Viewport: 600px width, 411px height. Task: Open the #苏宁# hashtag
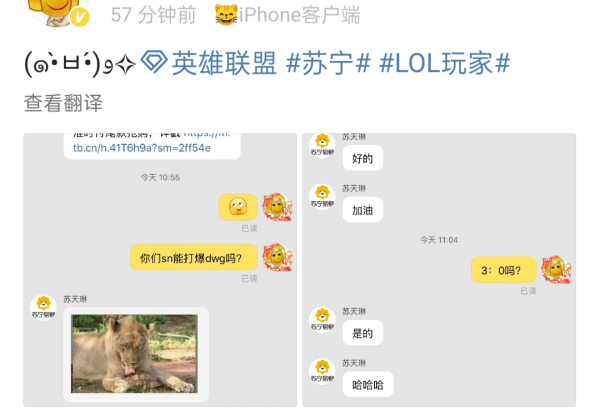point(328,63)
